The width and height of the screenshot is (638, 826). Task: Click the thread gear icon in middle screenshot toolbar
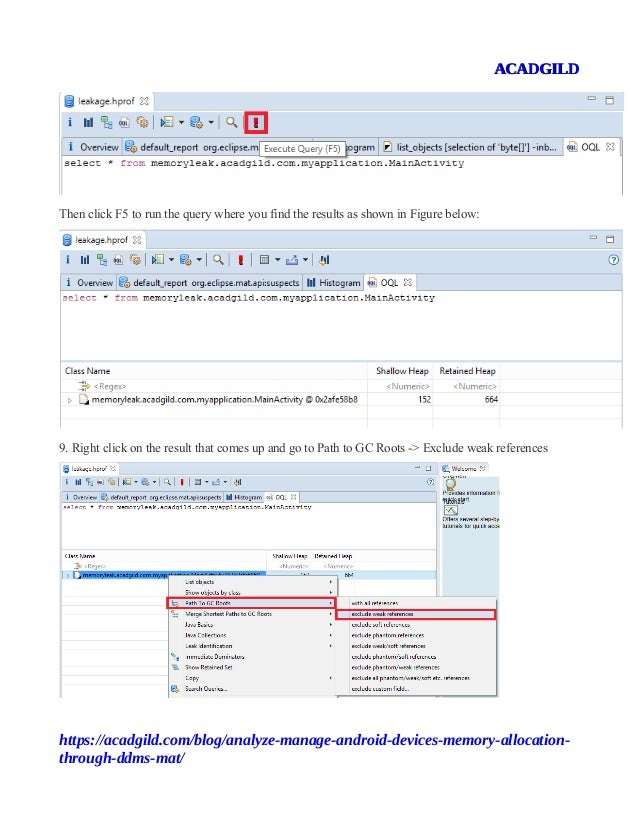pos(135,260)
